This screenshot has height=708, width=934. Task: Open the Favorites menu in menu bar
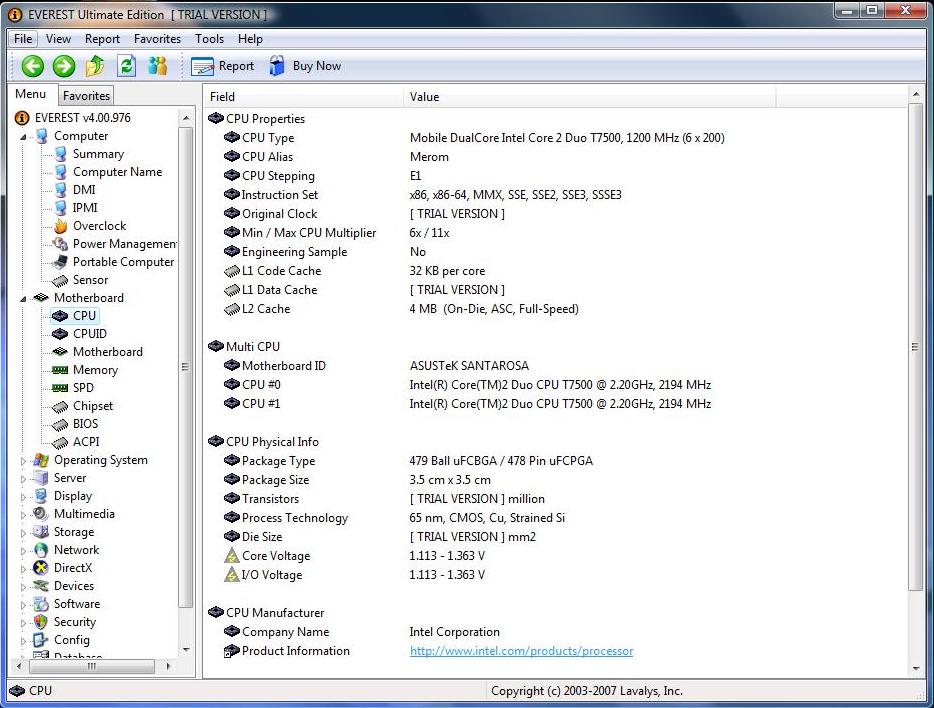(157, 39)
